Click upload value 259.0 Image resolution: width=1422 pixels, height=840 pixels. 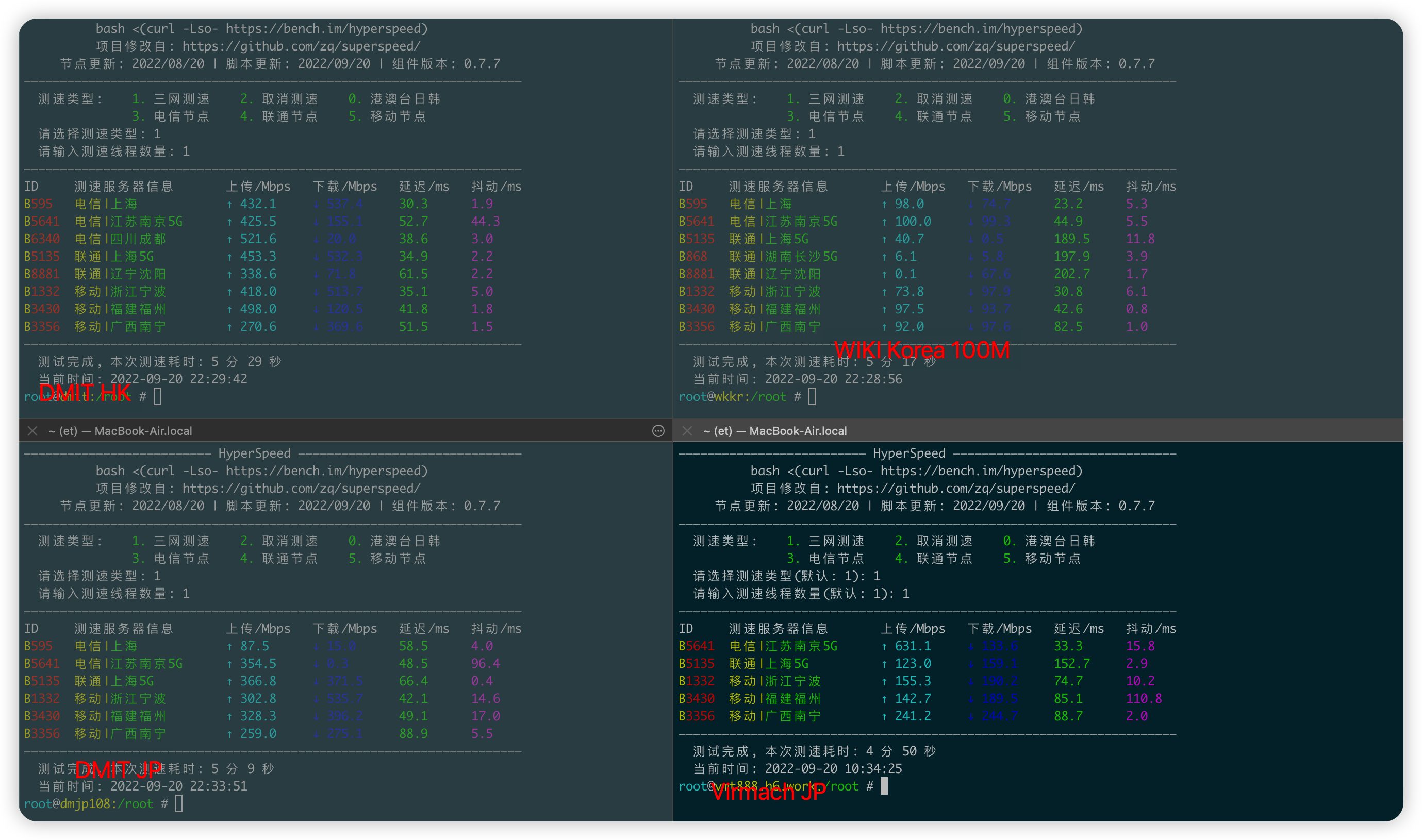(258, 733)
